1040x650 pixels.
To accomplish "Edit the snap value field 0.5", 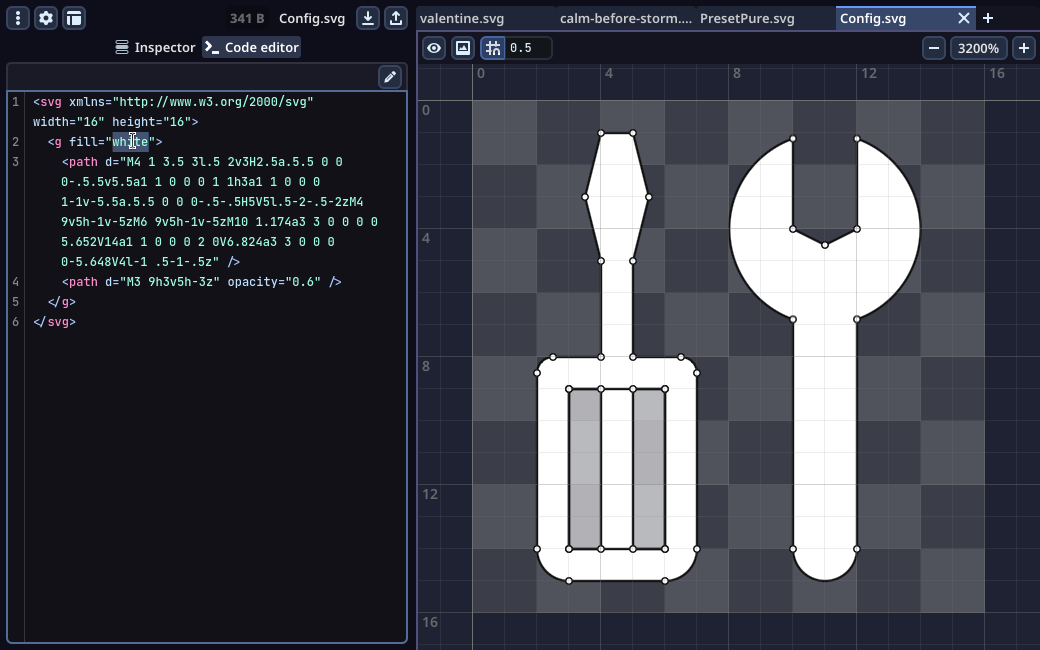I will (x=528, y=48).
